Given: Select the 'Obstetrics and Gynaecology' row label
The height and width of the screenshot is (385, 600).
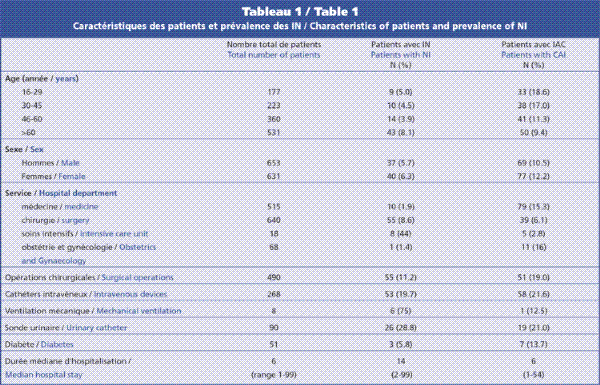Looking at the screenshot, I should click(88, 254).
